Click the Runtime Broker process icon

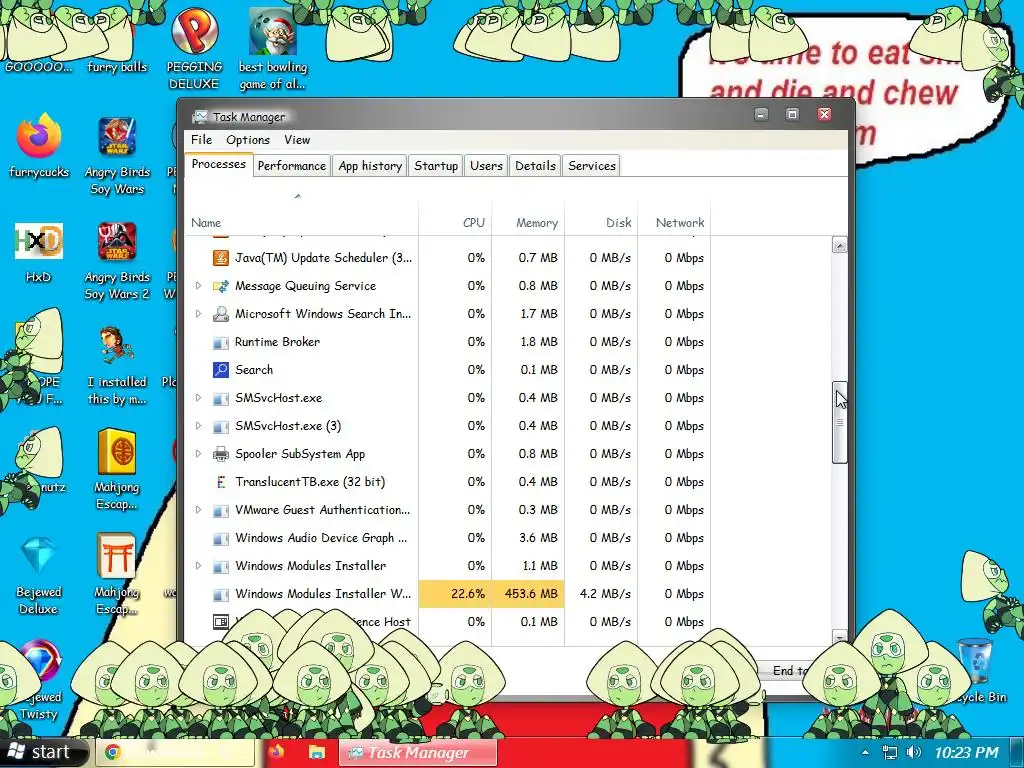pos(221,342)
